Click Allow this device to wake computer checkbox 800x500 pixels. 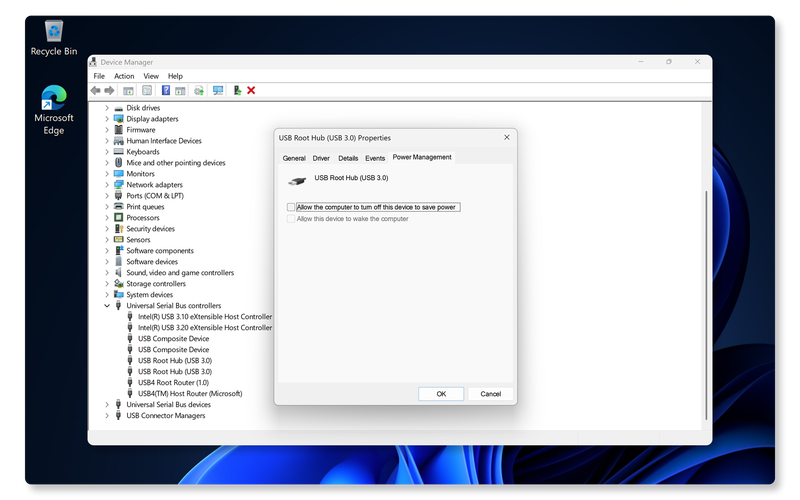click(291, 218)
